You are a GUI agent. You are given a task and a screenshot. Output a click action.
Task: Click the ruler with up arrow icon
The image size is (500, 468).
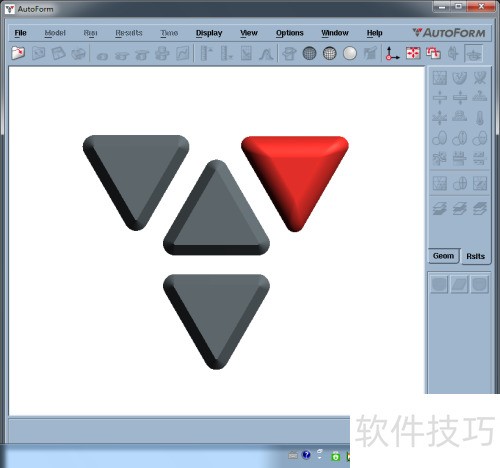tap(206, 53)
